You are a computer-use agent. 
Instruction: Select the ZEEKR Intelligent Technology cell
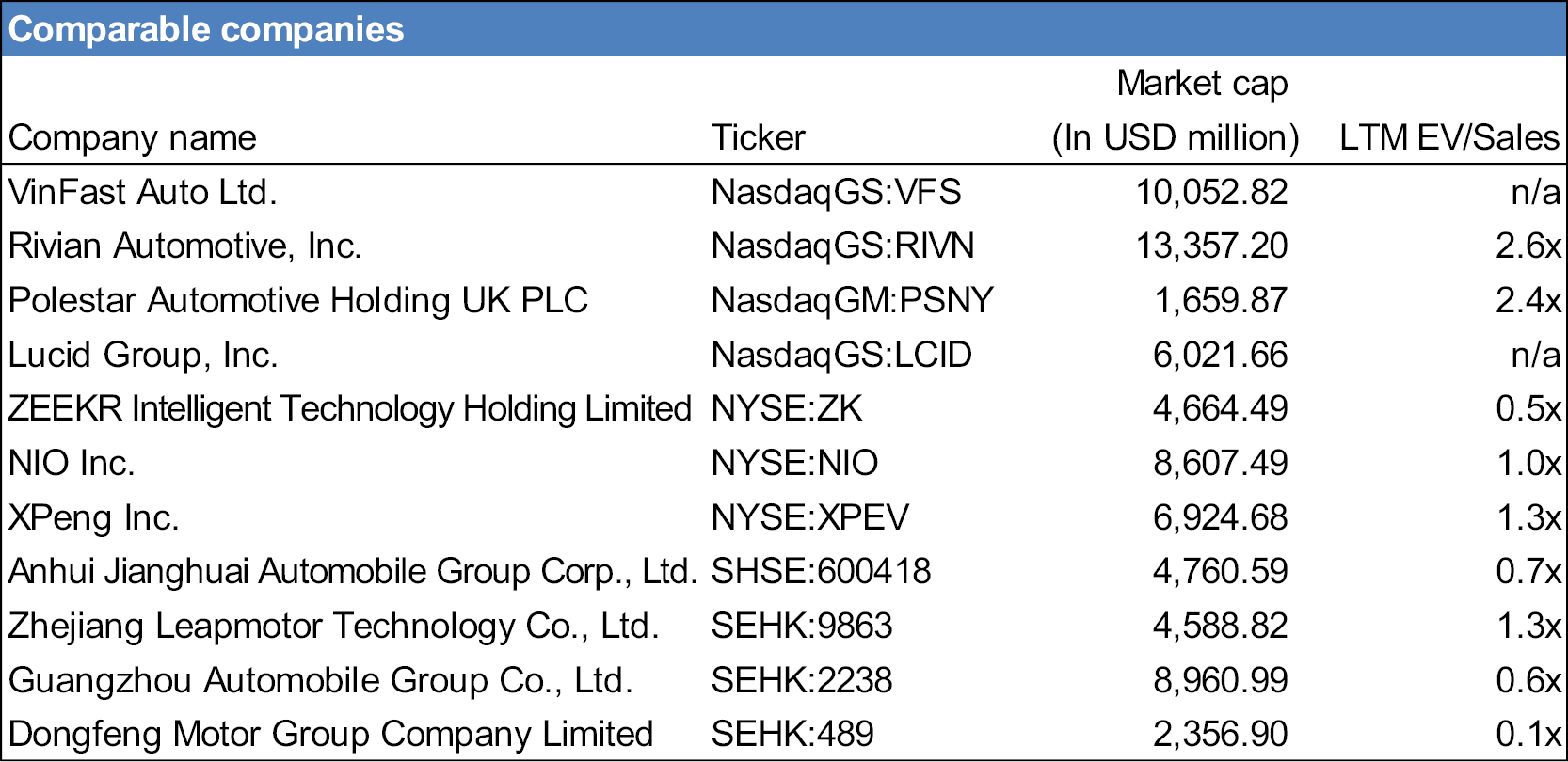click(350, 409)
